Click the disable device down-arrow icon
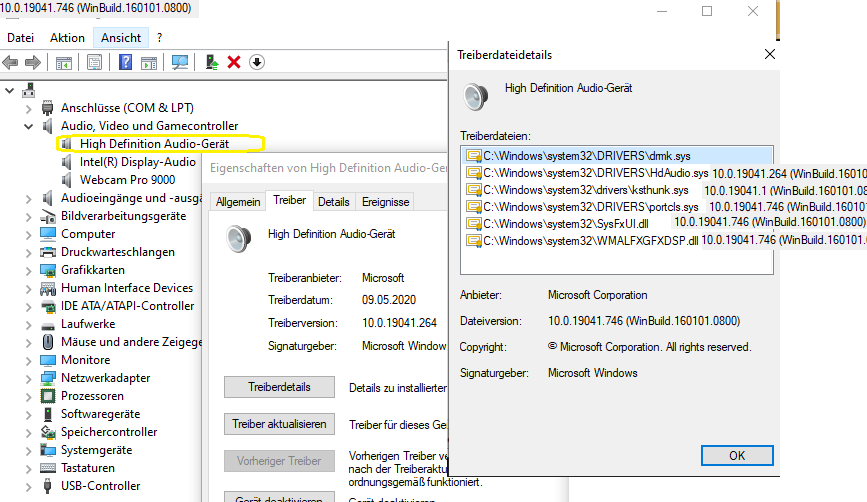 [257, 62]
